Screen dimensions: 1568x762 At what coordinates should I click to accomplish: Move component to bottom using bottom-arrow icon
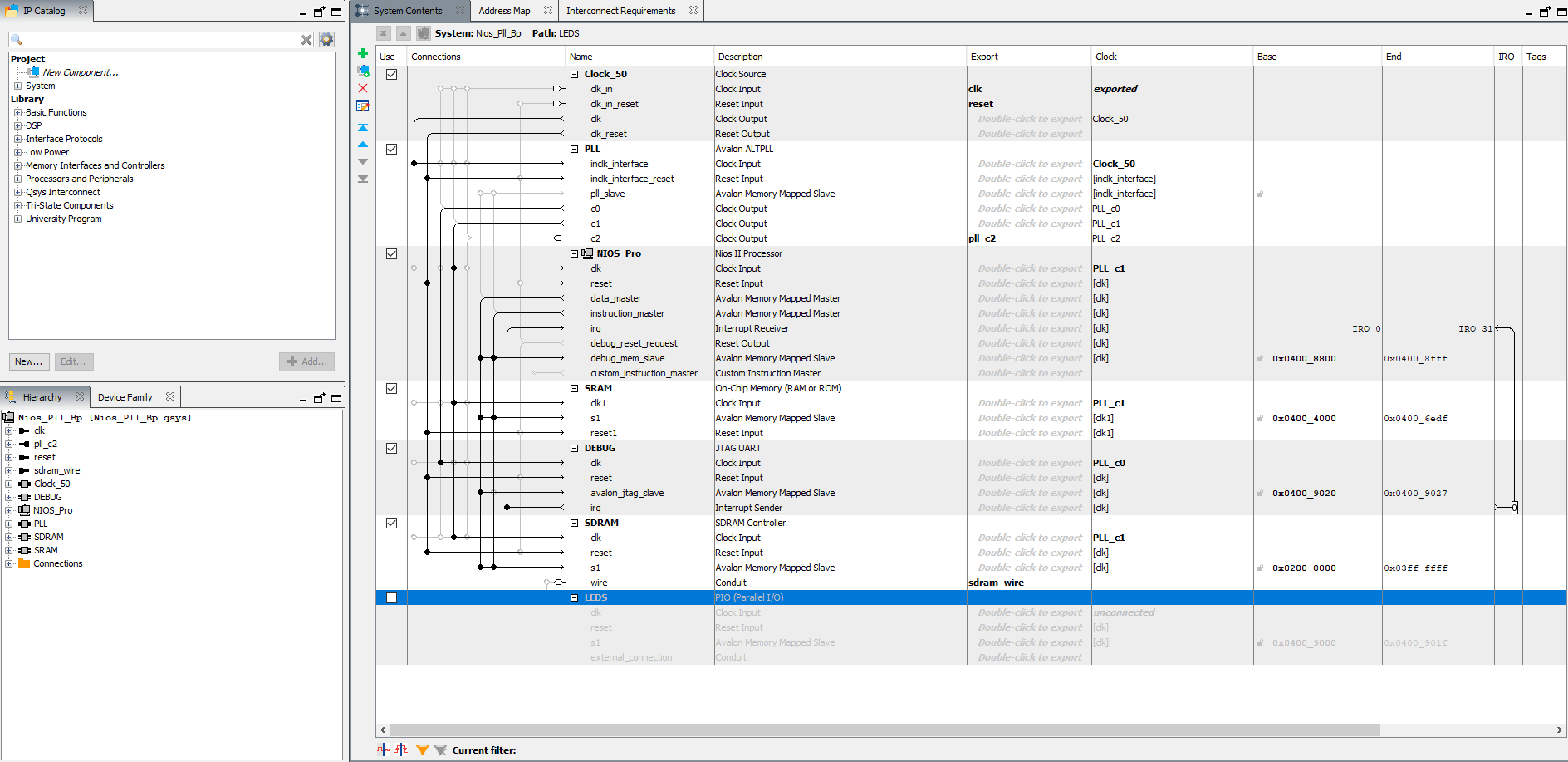363,179
